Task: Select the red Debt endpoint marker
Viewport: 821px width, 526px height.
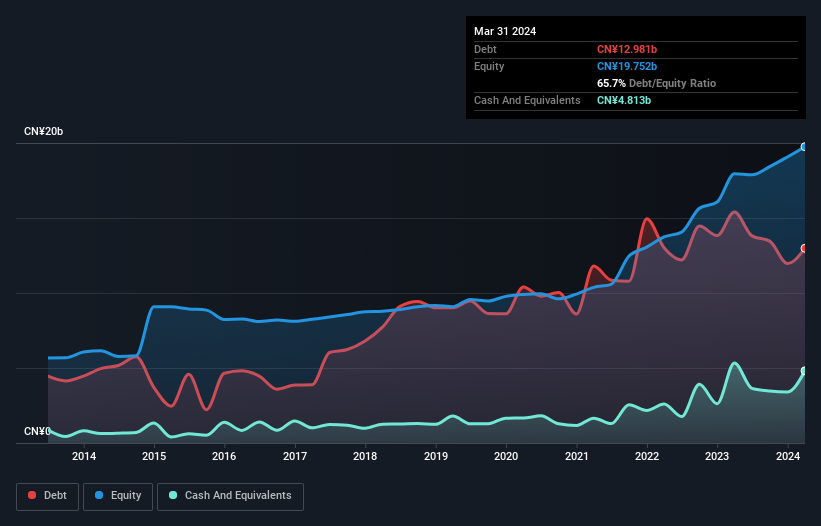Action: [x=804, y=249]
